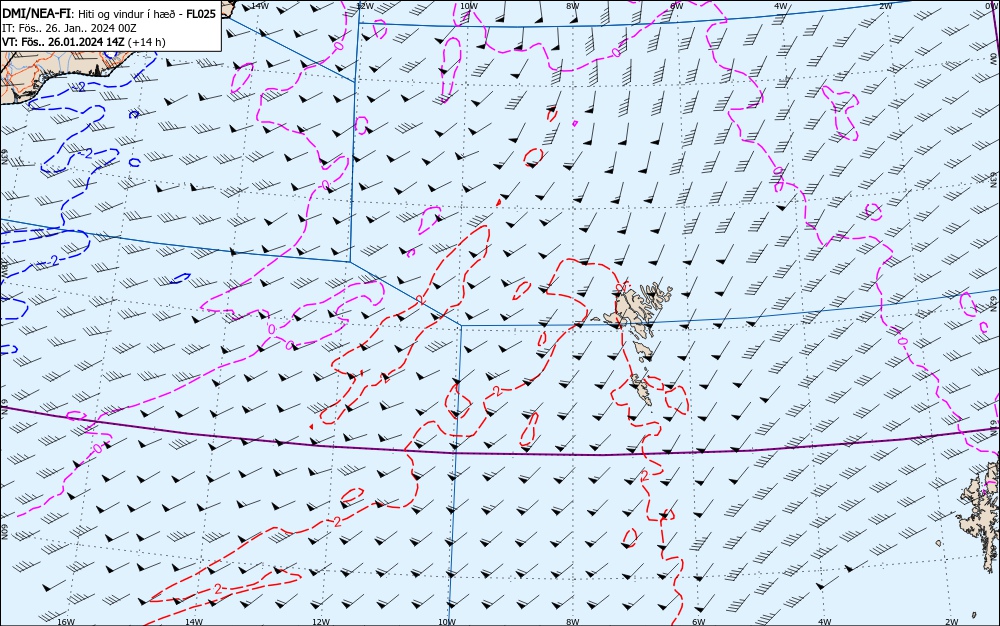
Task: Click the 18W longitude label
Action: (x=4, y=270)
